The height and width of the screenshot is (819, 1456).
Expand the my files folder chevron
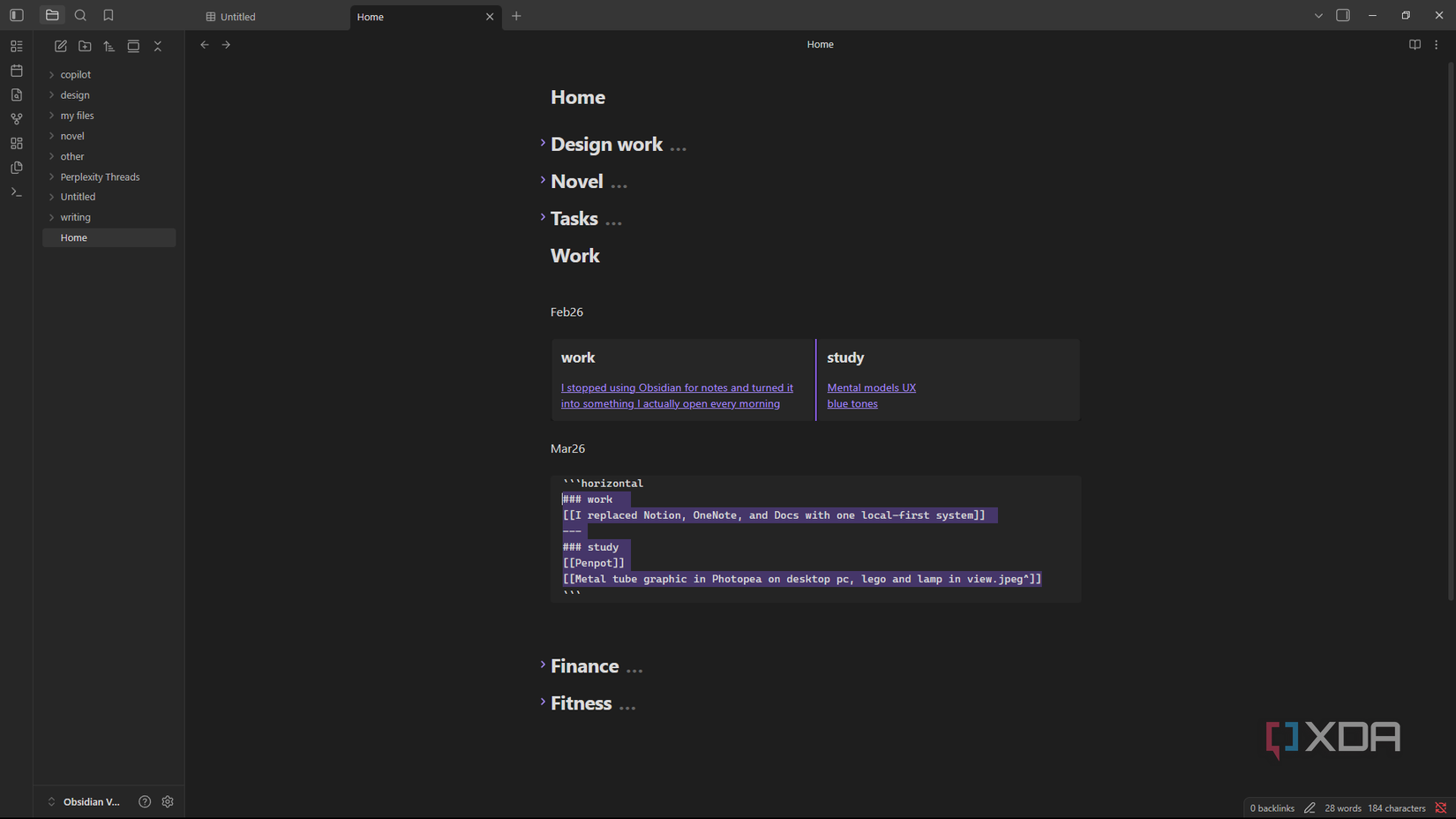[51, 116]
